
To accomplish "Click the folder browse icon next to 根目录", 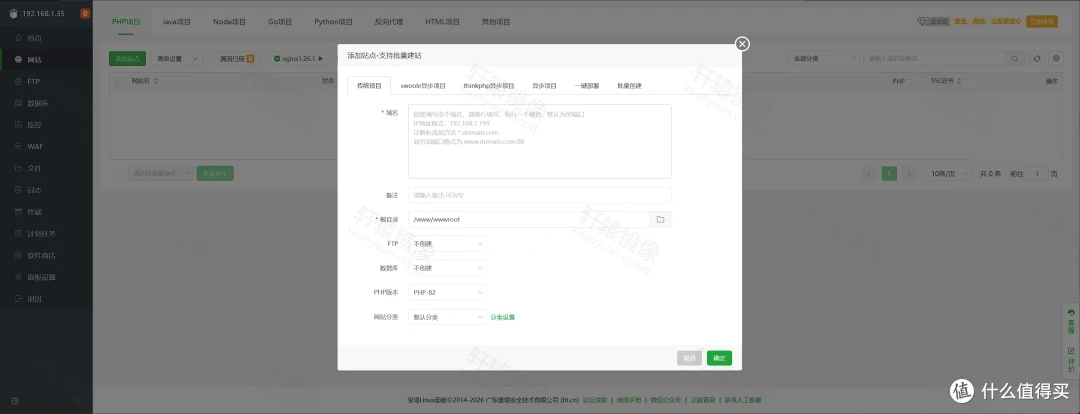I will [660, 219].
